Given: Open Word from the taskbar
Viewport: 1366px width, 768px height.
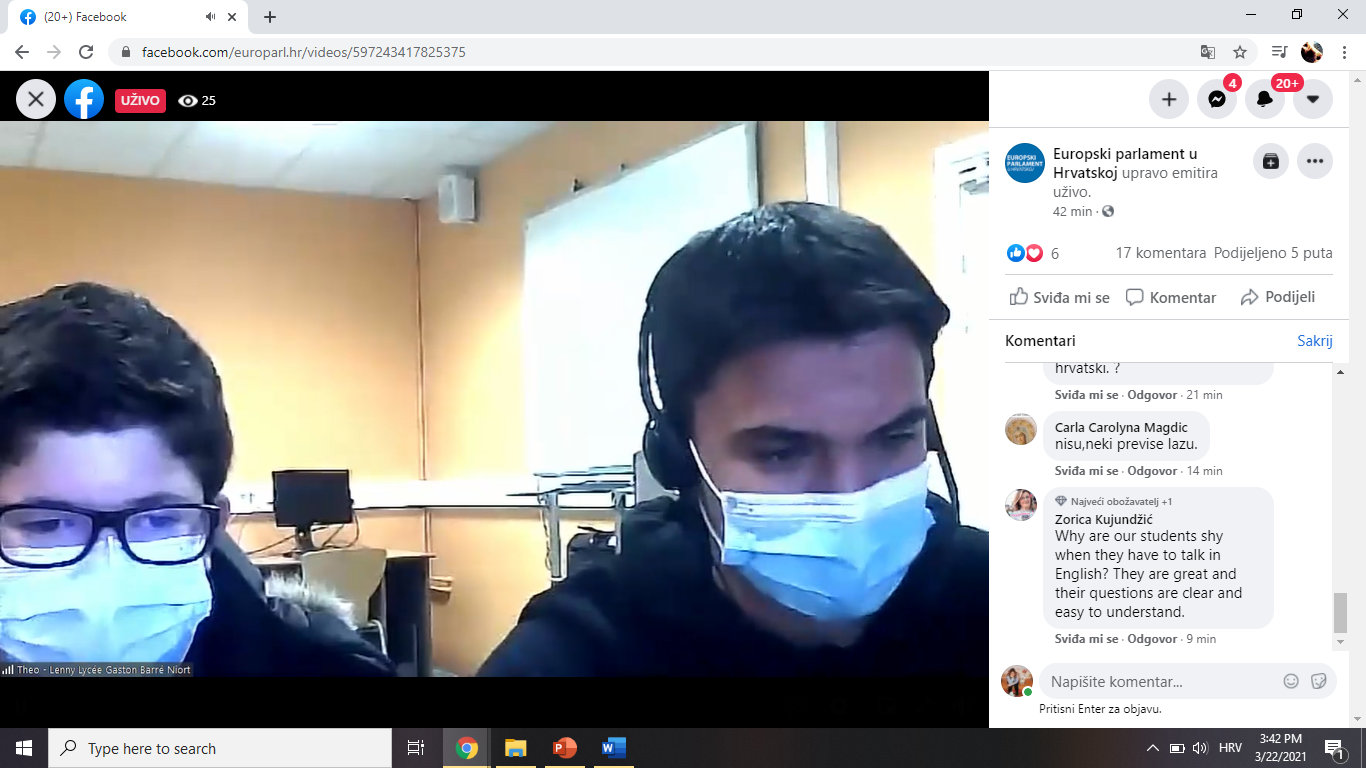Looking at the screenshot, I should [x=613, y=748].
